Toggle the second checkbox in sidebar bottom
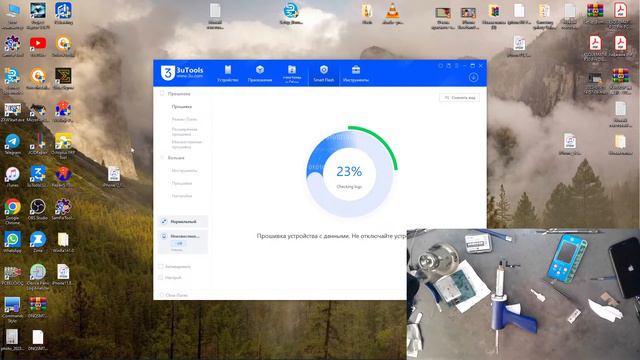The width and height of the screenshot is (640, 360). point(161,278)
